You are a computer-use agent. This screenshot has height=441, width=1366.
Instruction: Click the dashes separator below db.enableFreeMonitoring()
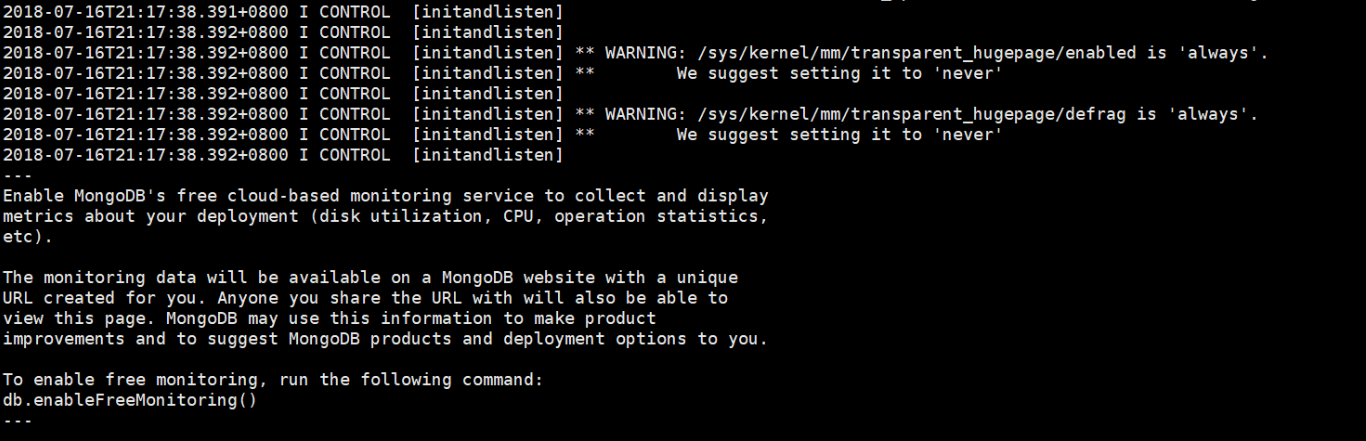pos(17,421)
